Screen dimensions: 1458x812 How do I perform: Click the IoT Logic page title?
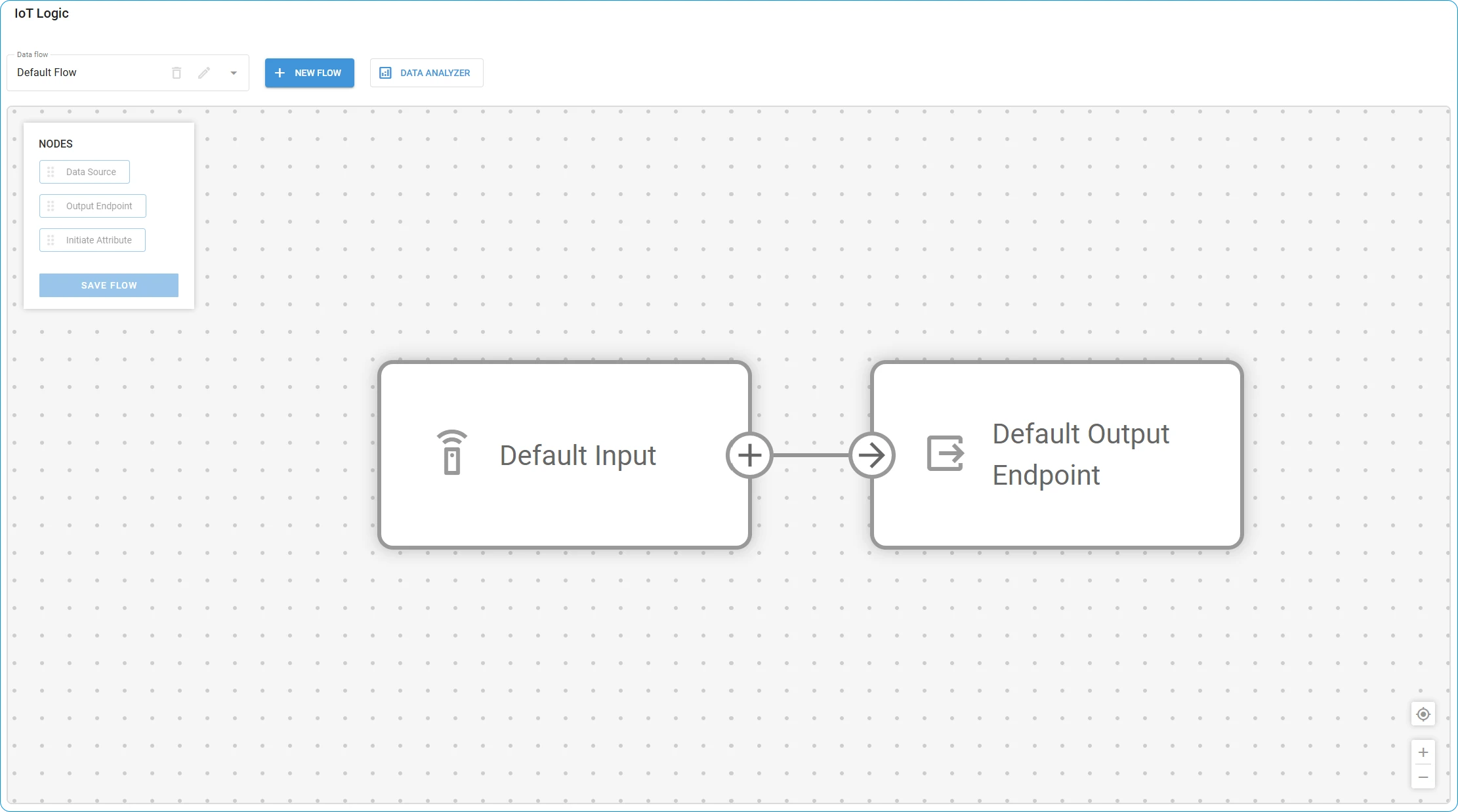[41, 13]
